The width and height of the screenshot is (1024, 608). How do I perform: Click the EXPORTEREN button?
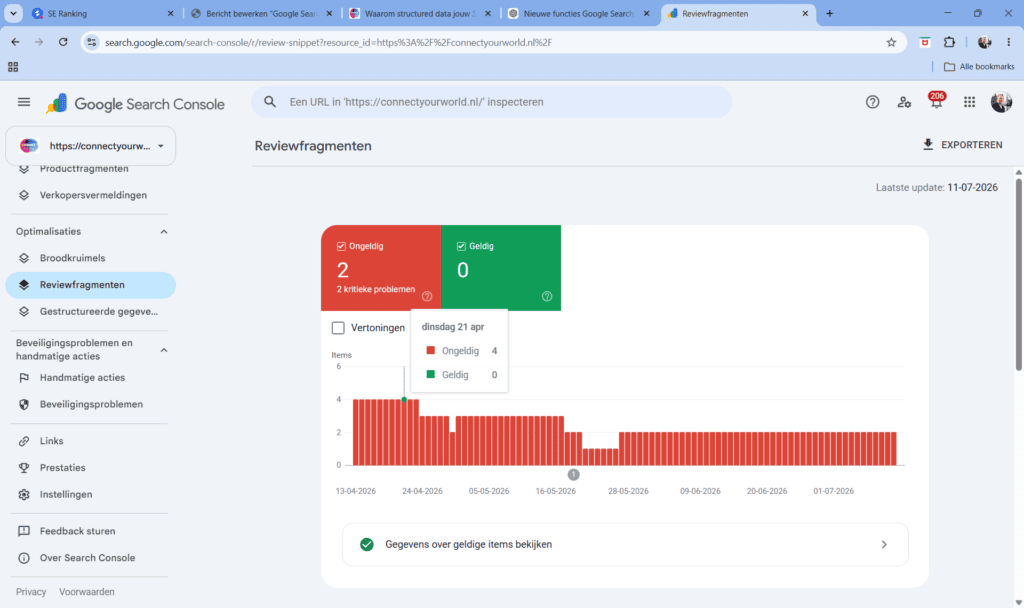(962, 145)
